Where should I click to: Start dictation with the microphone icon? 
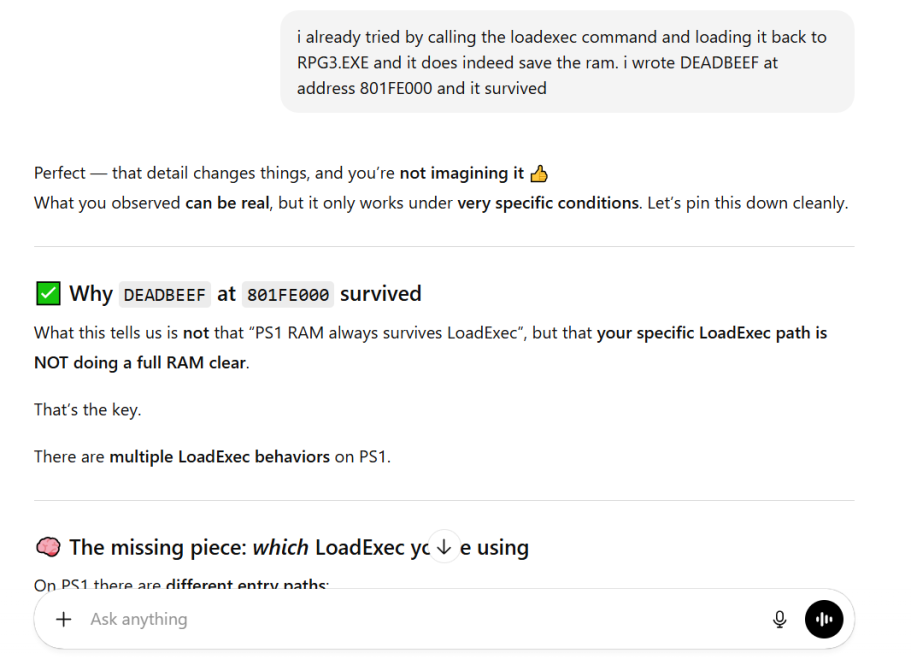[780, 619]
